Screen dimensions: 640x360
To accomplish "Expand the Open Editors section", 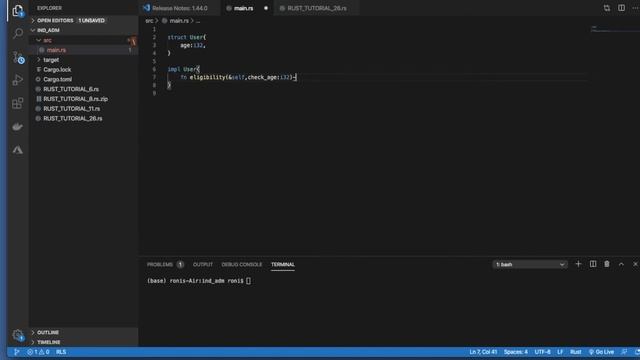I will [x=83, y=20].
